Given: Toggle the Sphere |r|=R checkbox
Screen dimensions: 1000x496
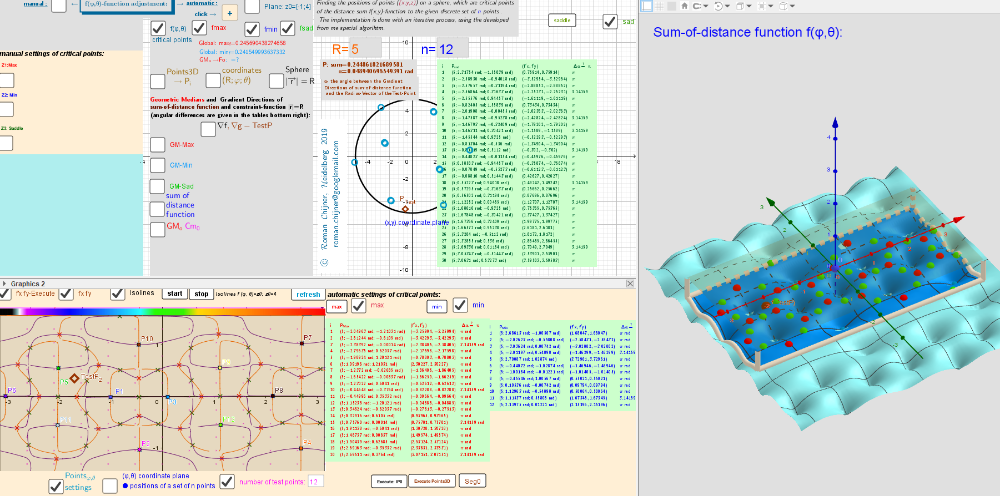Looking at the screenshot, I should 276,81.
